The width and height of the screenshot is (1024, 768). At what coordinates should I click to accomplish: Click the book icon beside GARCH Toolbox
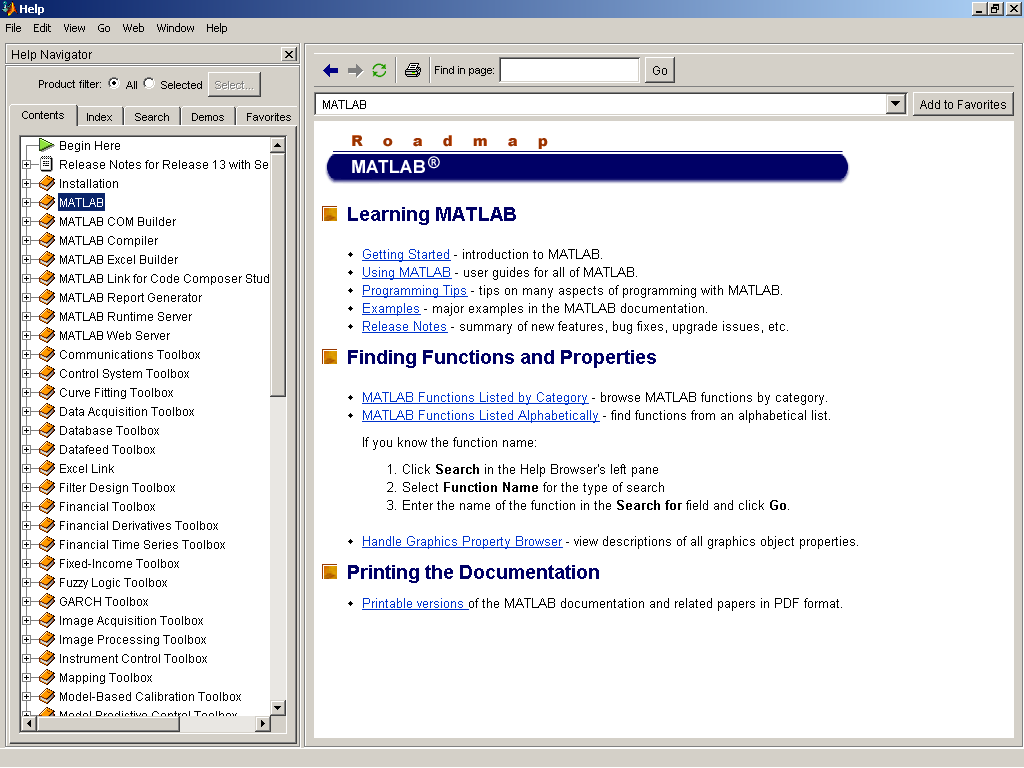point(46,600)
